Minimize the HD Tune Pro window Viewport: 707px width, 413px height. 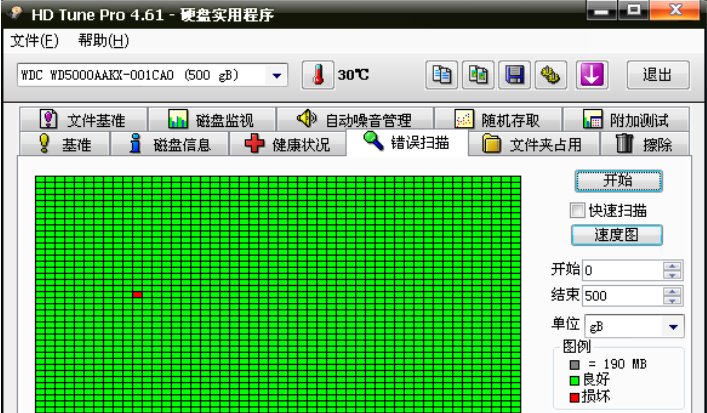pyautogui.click(x=601, y=10)
